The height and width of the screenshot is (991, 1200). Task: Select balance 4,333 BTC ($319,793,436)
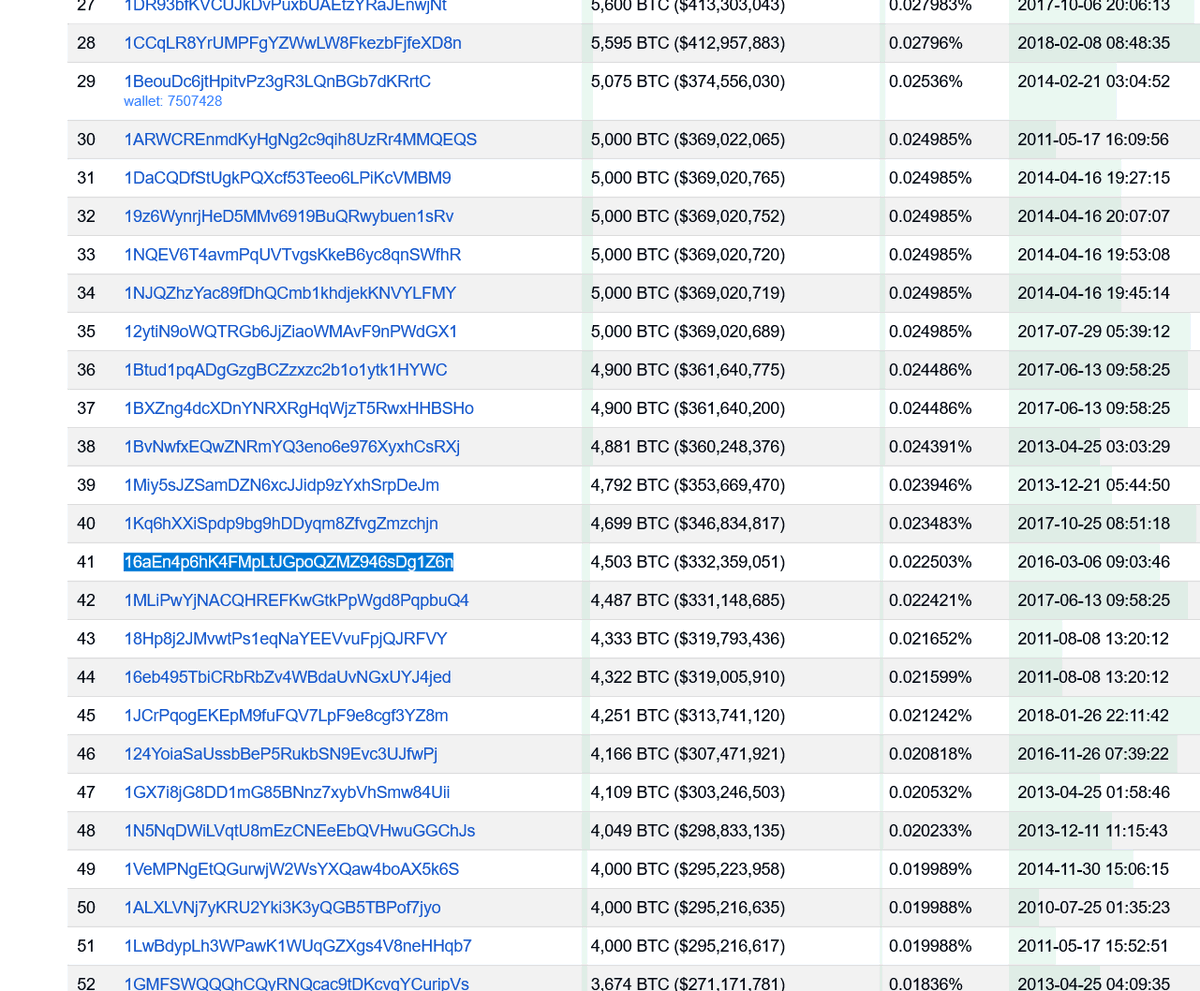[688, 638]
